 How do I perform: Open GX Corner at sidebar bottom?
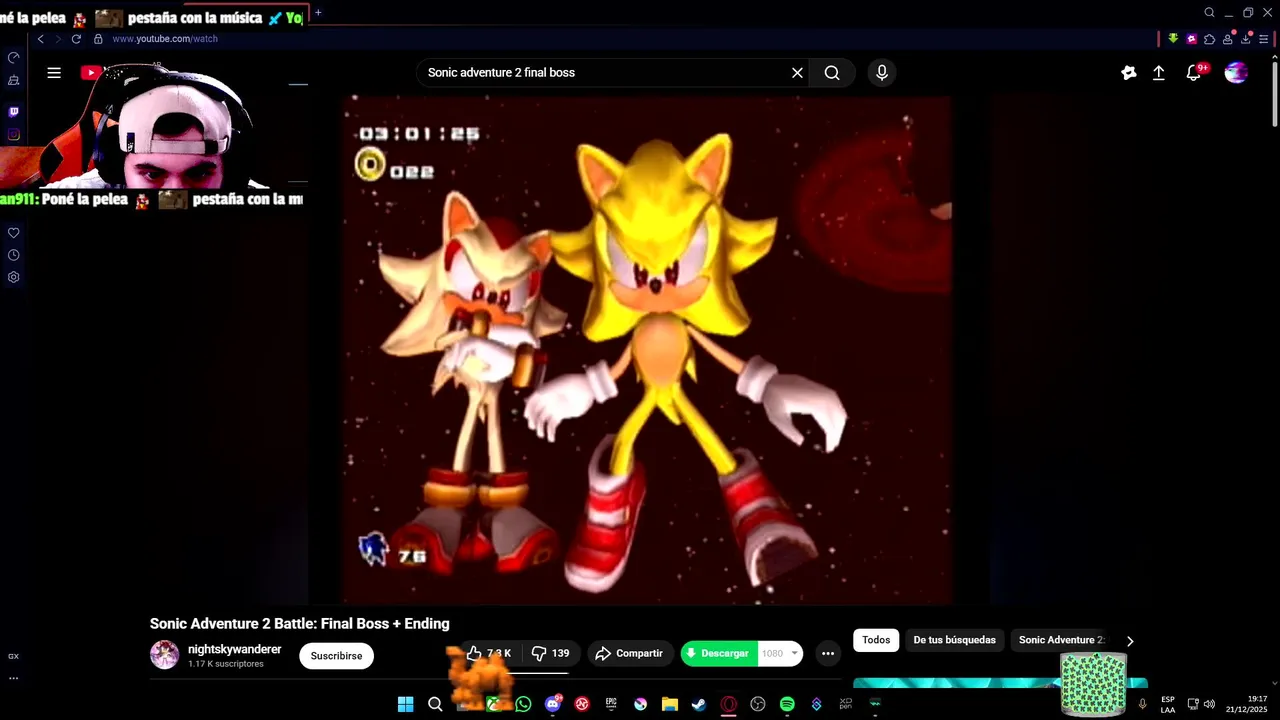point(13,656)
